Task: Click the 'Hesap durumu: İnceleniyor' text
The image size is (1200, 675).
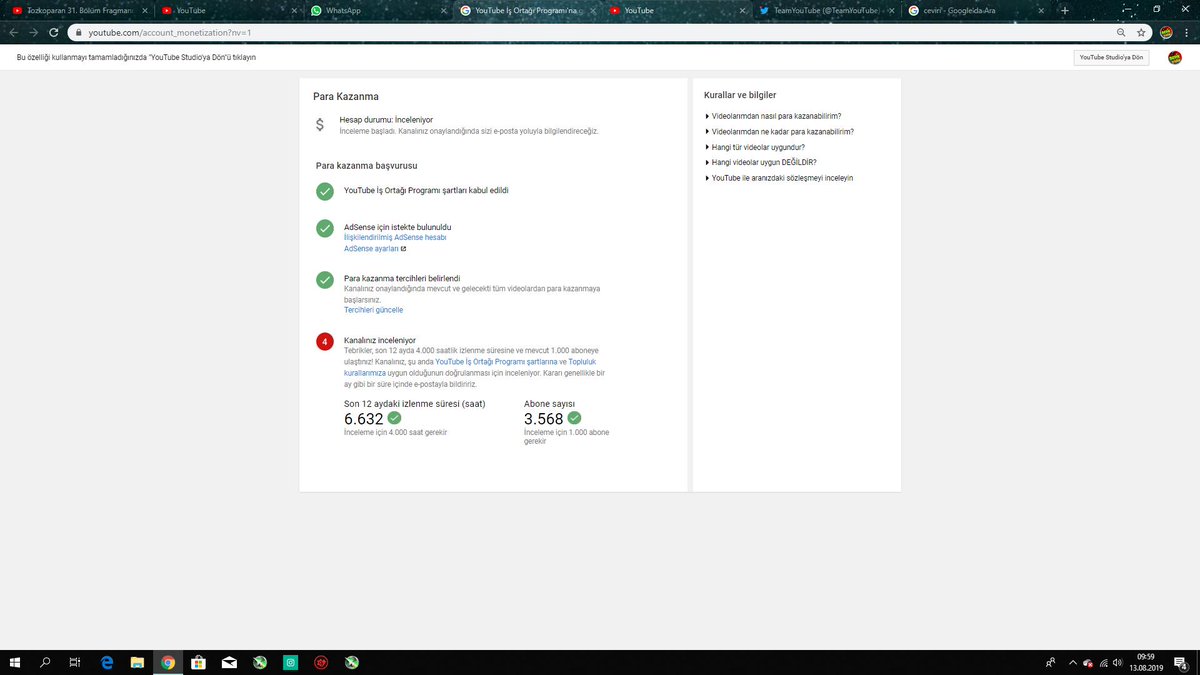Action: [x=386, y=119]
